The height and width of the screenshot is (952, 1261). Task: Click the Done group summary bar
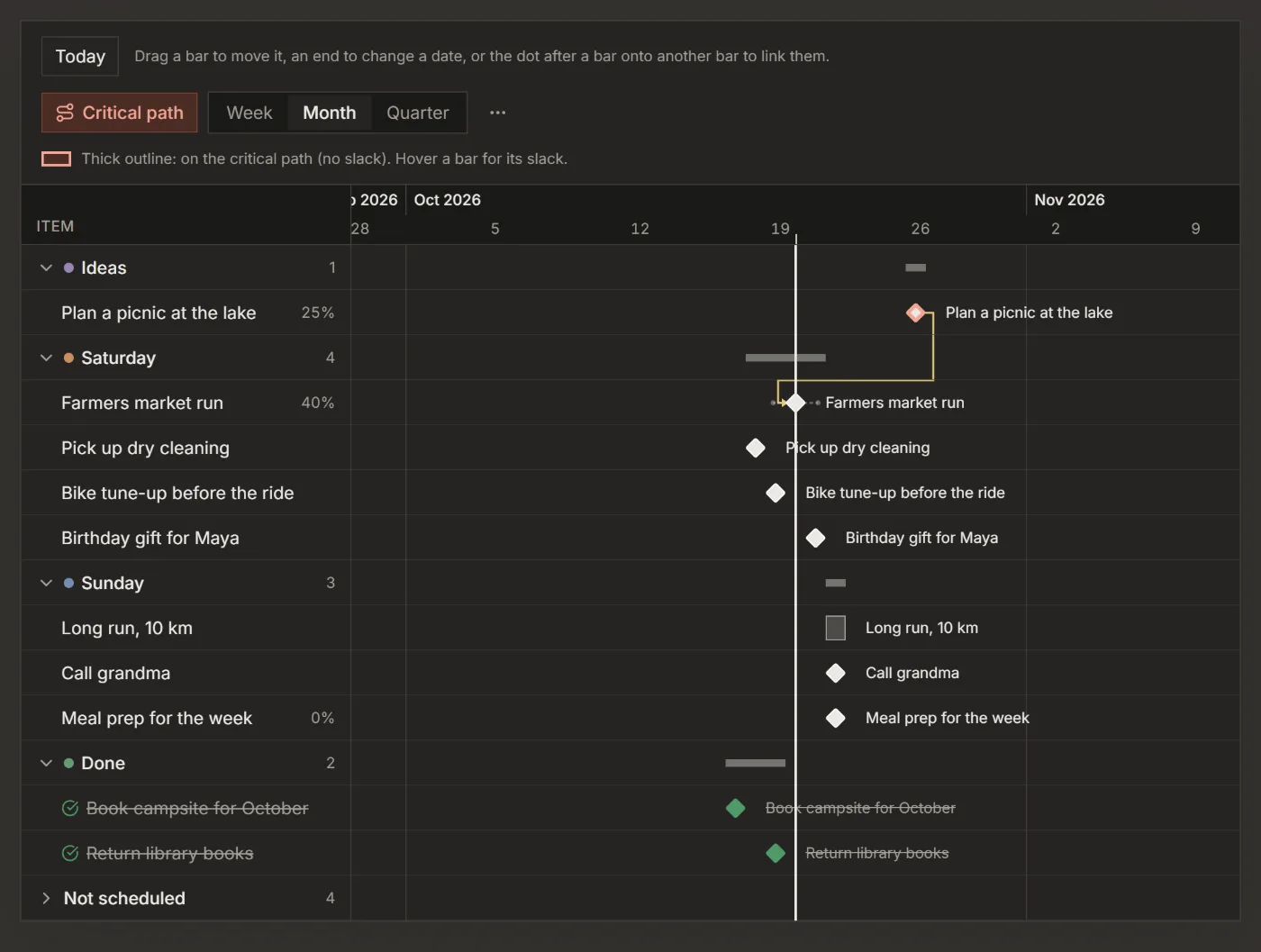coord(756,763)
